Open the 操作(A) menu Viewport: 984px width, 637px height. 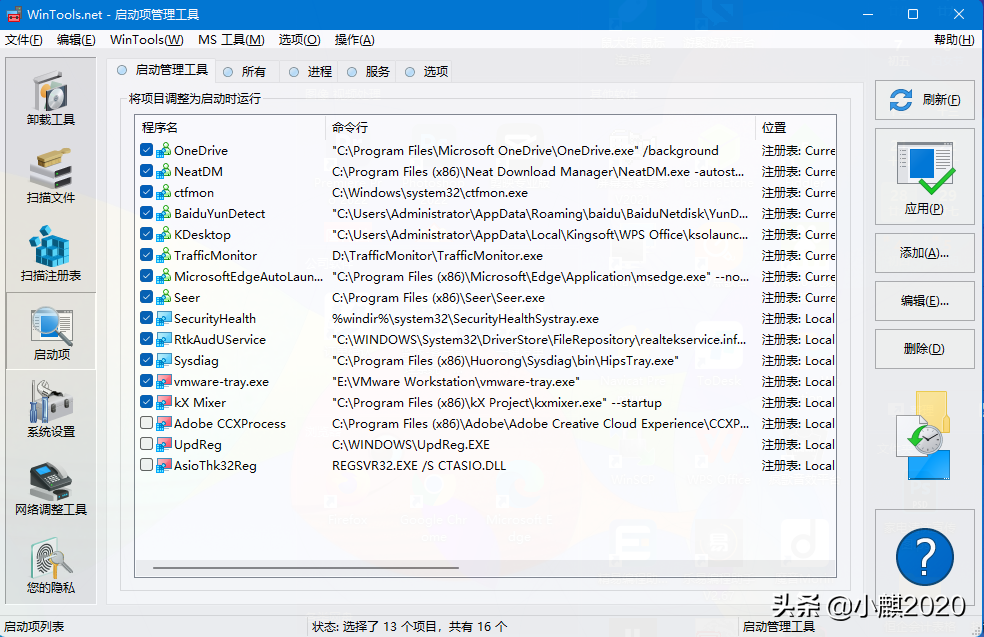[355, 40]
